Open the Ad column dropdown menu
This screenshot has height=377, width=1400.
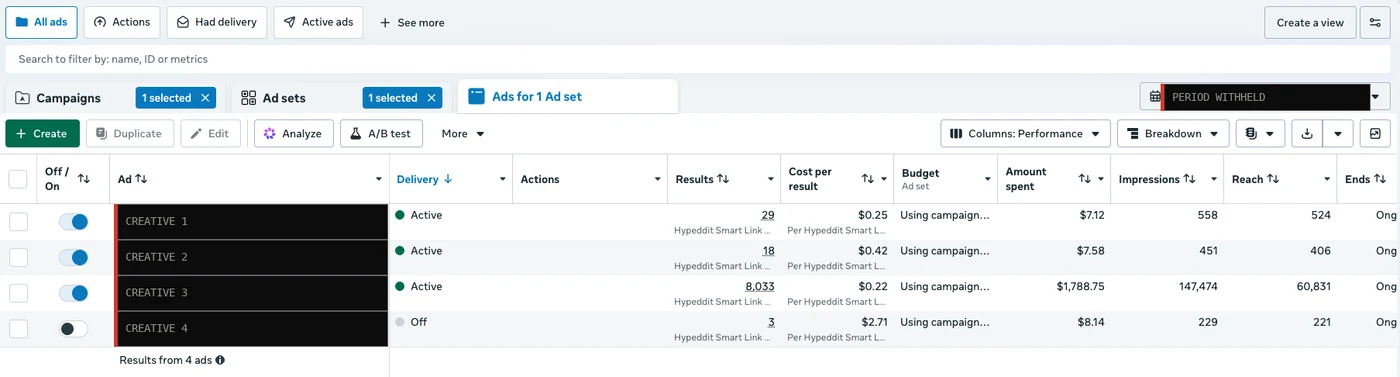pyautogui.click(x=379, y=179)
